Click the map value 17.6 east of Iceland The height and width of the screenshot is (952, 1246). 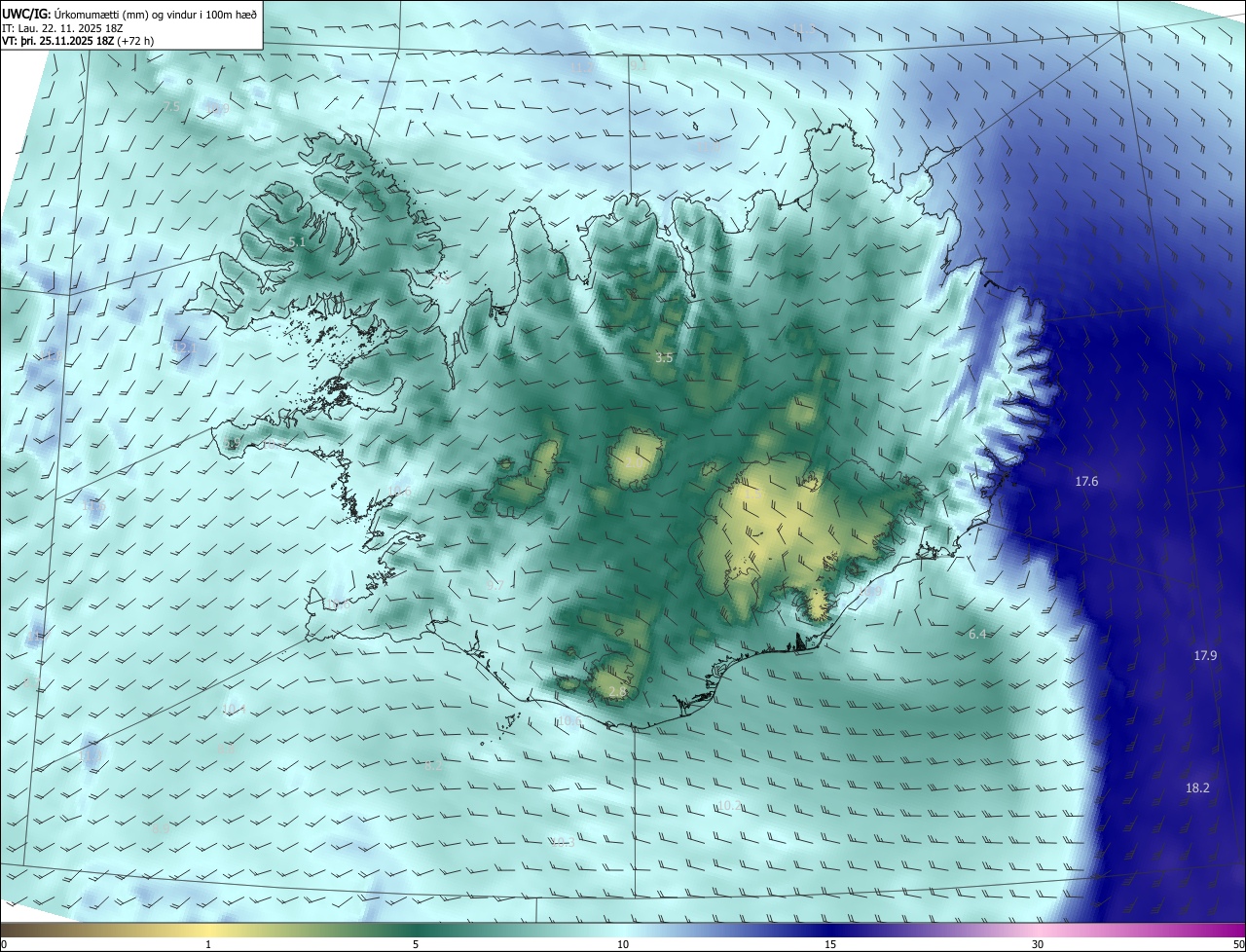(1086, 482)
